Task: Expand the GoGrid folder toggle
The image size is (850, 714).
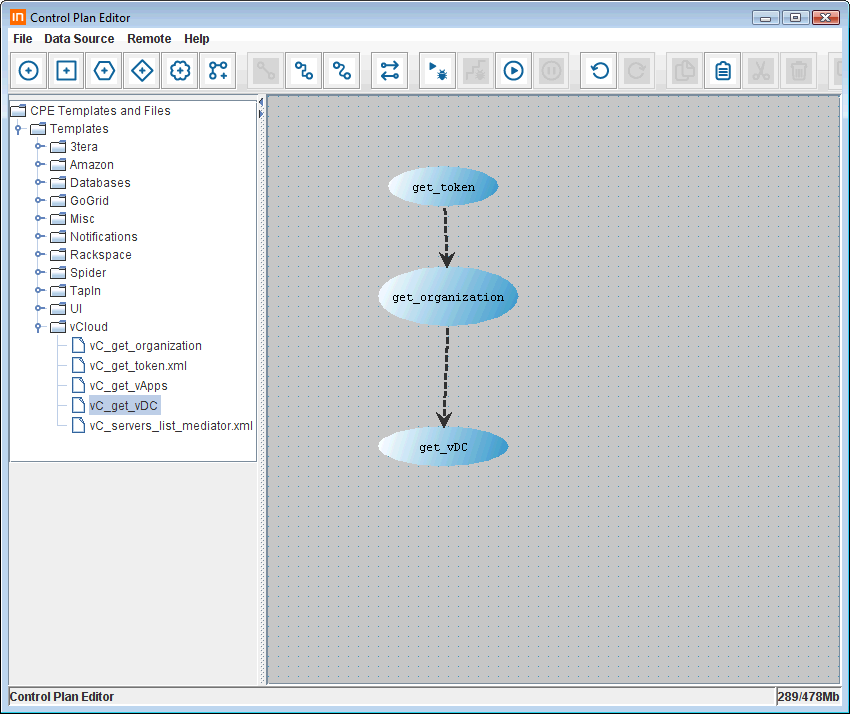Action: tap(38, 200)
